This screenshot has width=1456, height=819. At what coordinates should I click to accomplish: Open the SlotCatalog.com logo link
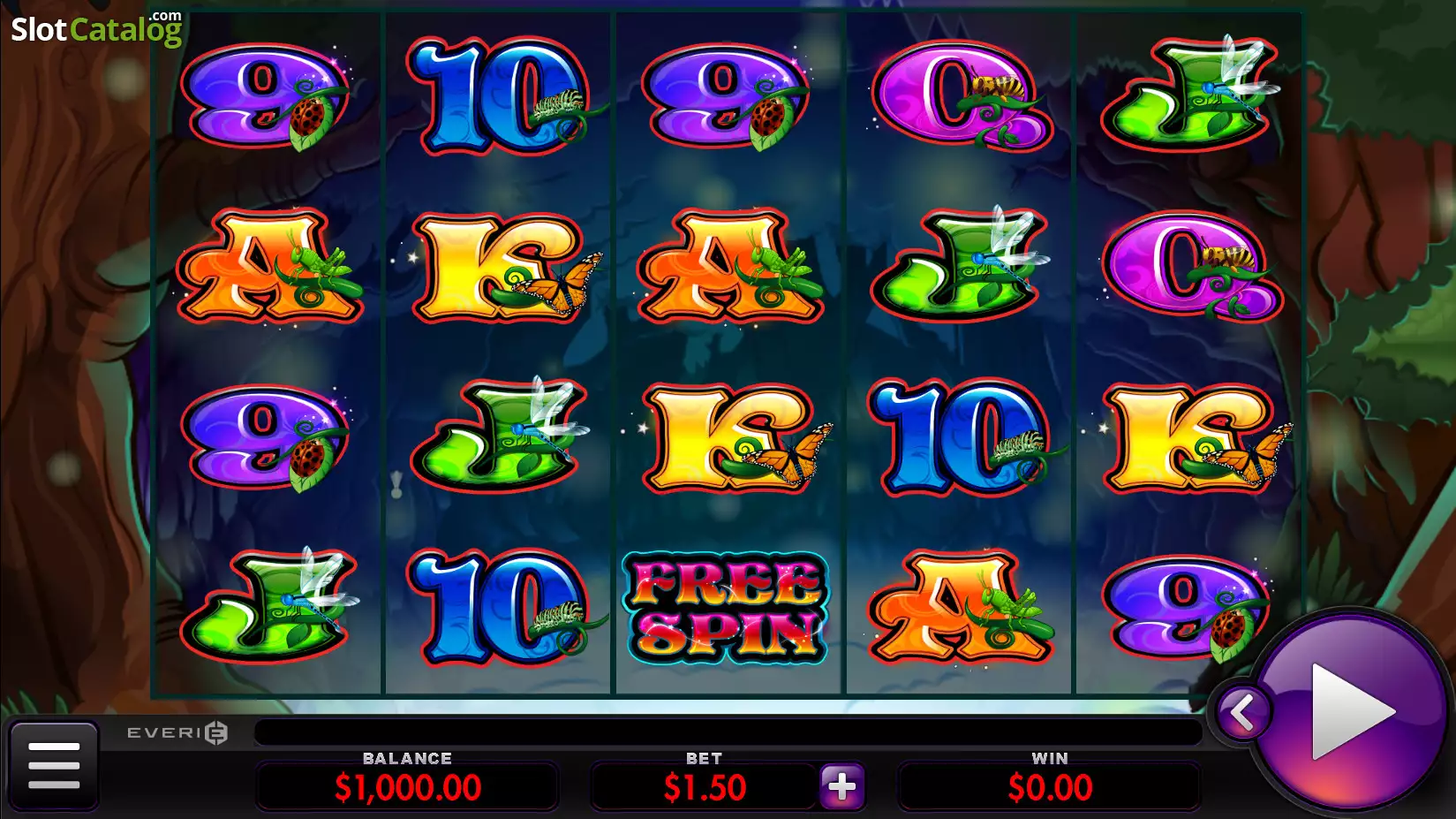[x=96, y=28]
